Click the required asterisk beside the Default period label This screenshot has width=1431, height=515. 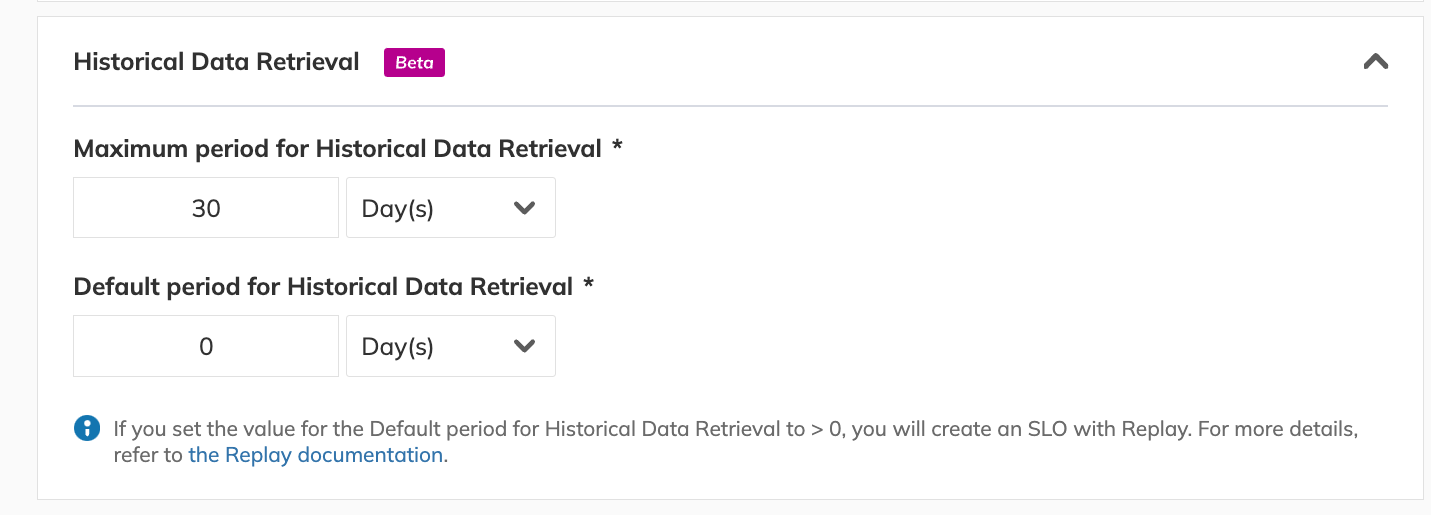[589, 285]
